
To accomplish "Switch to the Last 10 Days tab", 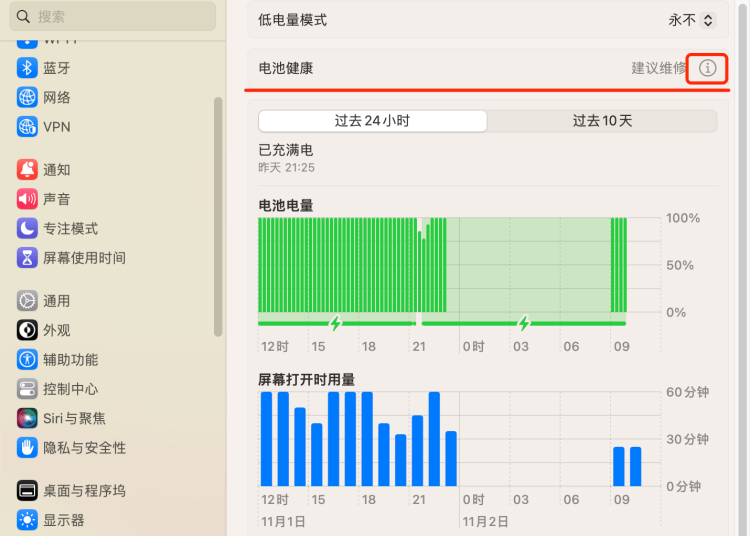I will coord(602,121).
